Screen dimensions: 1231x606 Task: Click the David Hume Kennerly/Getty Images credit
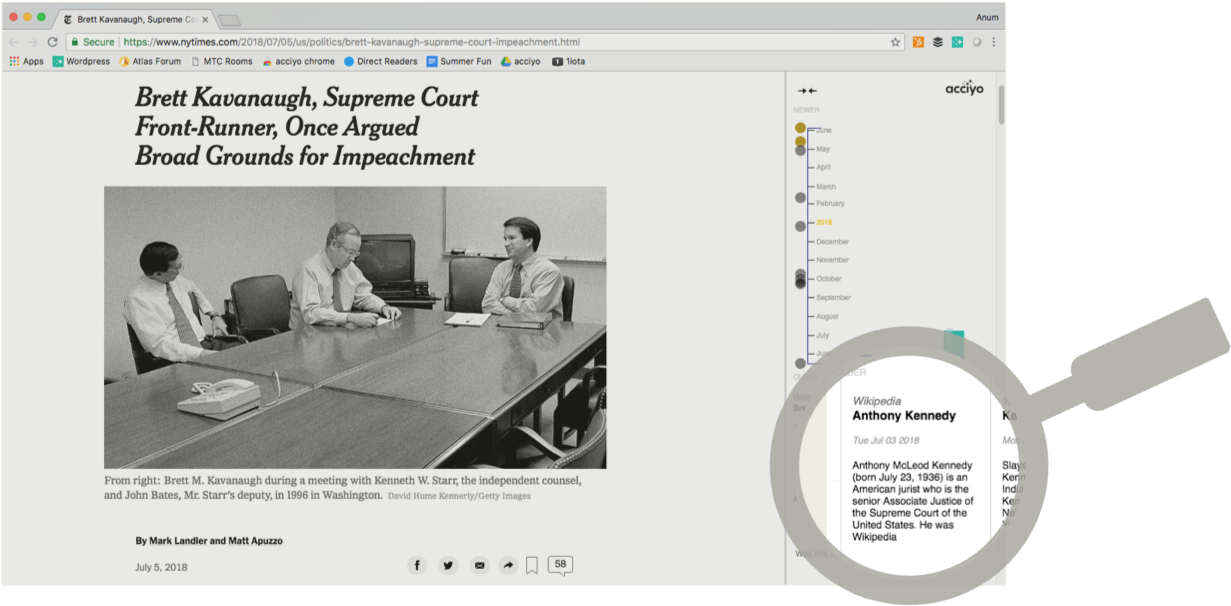tap(459, 496)
